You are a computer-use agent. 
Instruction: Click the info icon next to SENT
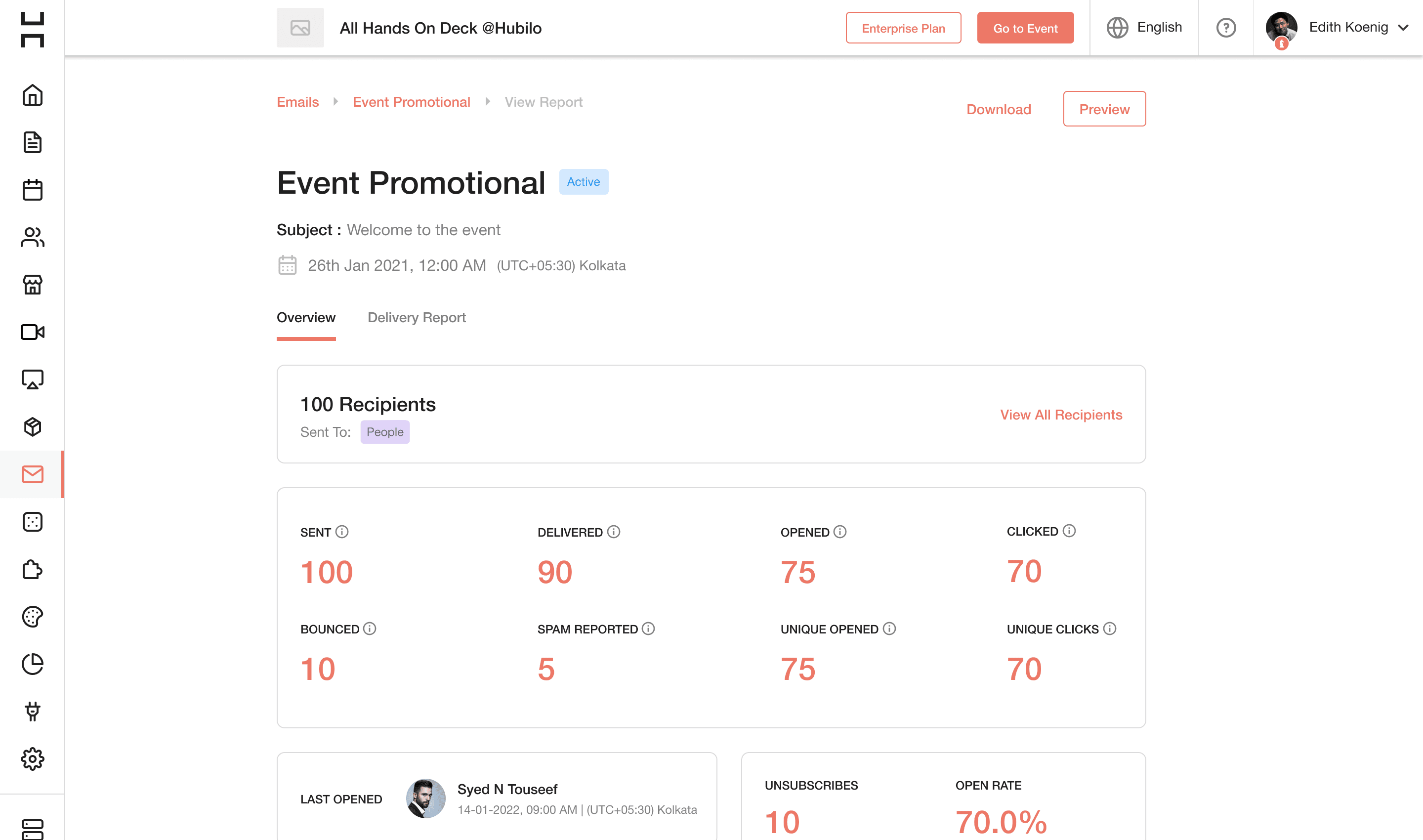click(342, 532)
